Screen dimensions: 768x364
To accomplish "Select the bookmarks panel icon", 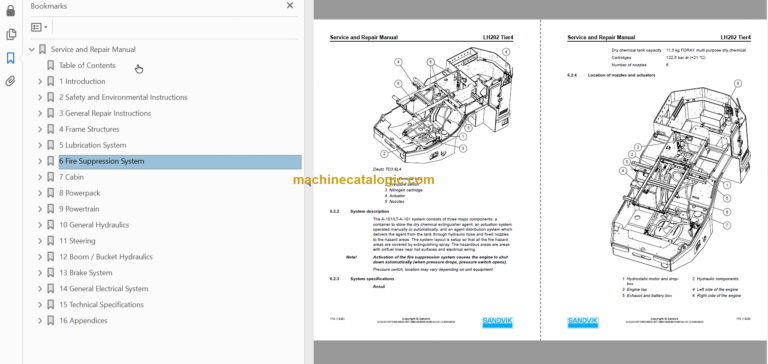I will click(10, 58).
